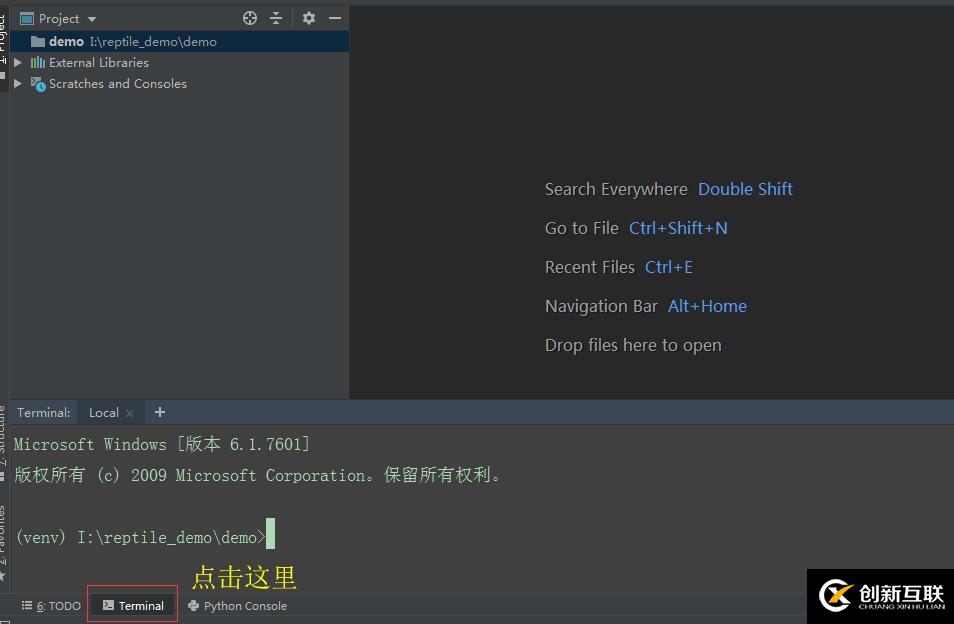Click the locate/scroll-from-source target icon
Image resolution: width=954 pixels, height=624 pixels.
tap(249, 18)
